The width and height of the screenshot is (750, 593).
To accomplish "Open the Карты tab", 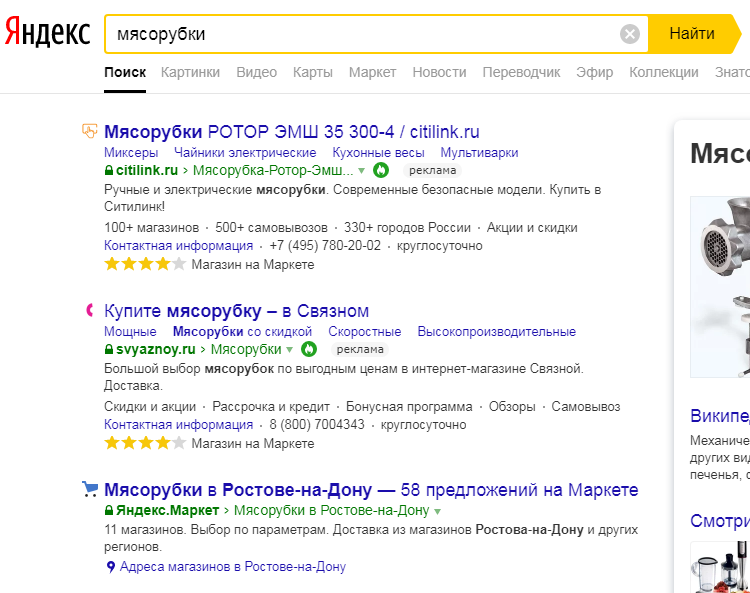I will (x=312, y=72).
